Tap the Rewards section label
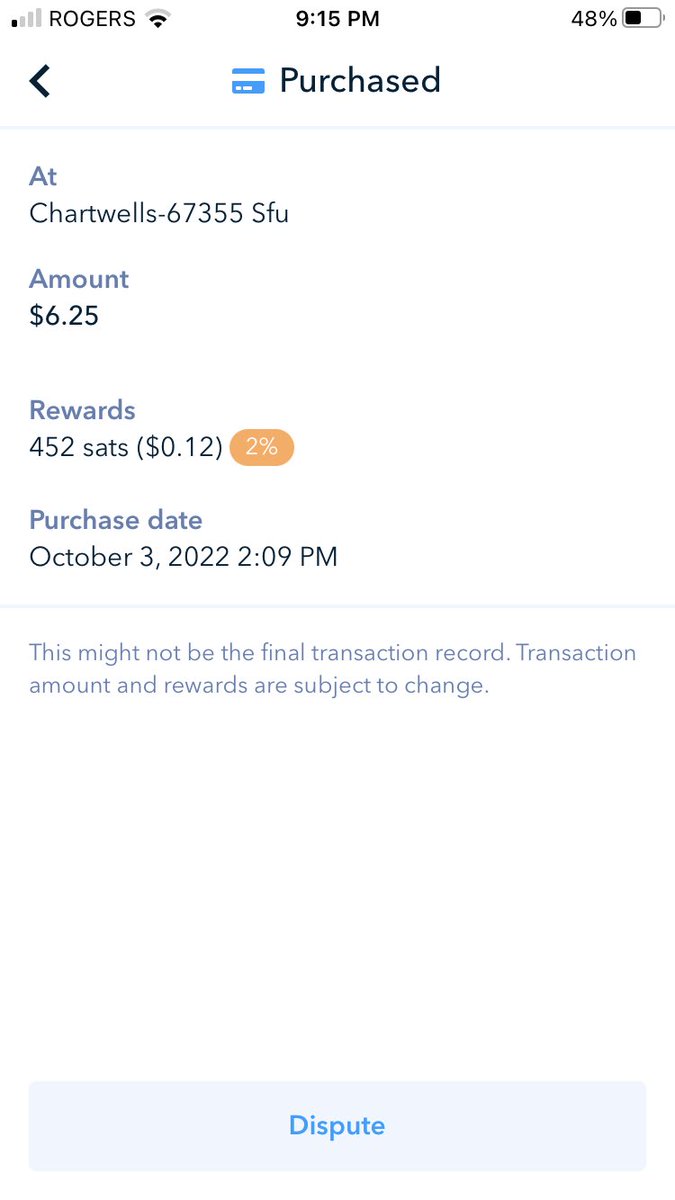The width and height of the screenshot is (675, 1200). (x=82, y=410)
